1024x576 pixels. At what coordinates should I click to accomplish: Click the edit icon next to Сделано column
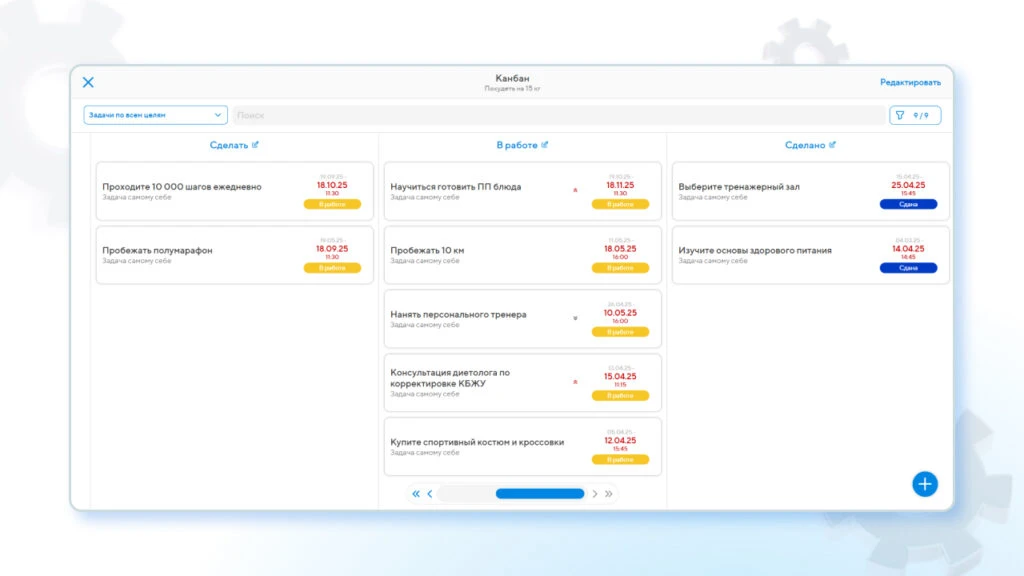pyautogui.click(x=832, y=145)
